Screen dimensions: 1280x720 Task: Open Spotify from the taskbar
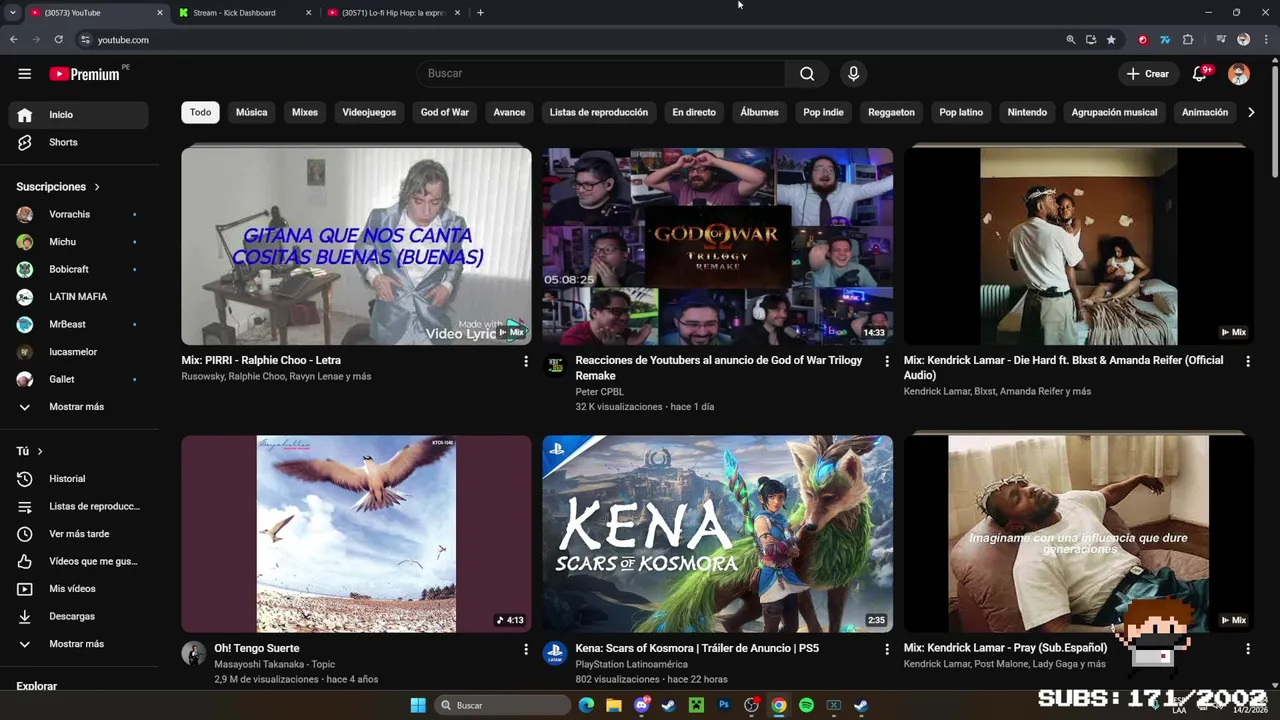806,705
